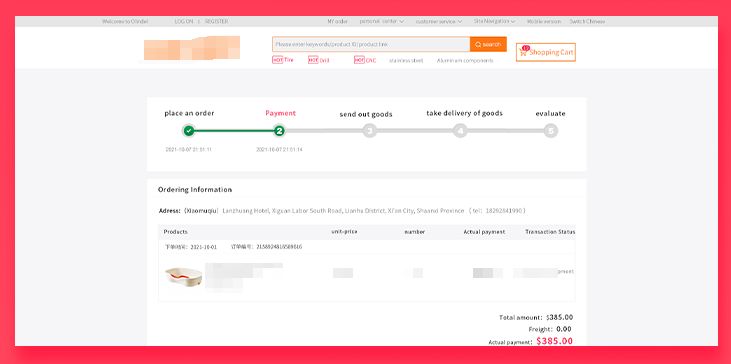The width and height of the screenshot is (731, 364).
Task: Click the Payment step label
Action: [280, 113]
